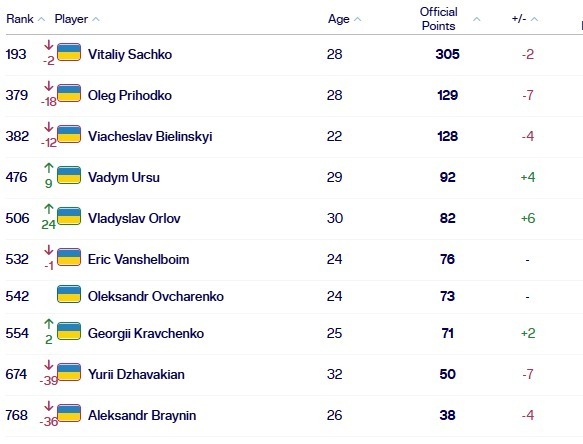Screen dimensions: 583x444
Task: Click the flag icon beside Oleksandr Ovcharenko
Action: coord(69,294)
